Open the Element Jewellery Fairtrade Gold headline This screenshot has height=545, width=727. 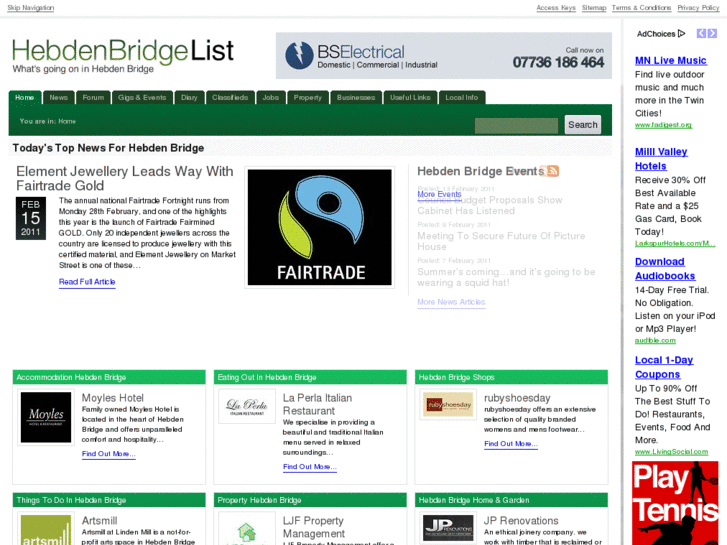125,179
